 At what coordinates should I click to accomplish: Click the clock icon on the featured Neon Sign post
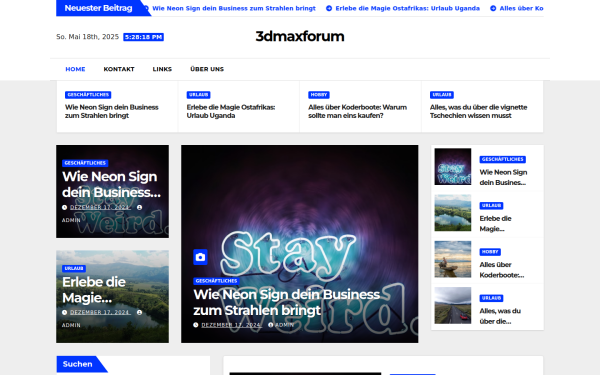coord(196,325)
